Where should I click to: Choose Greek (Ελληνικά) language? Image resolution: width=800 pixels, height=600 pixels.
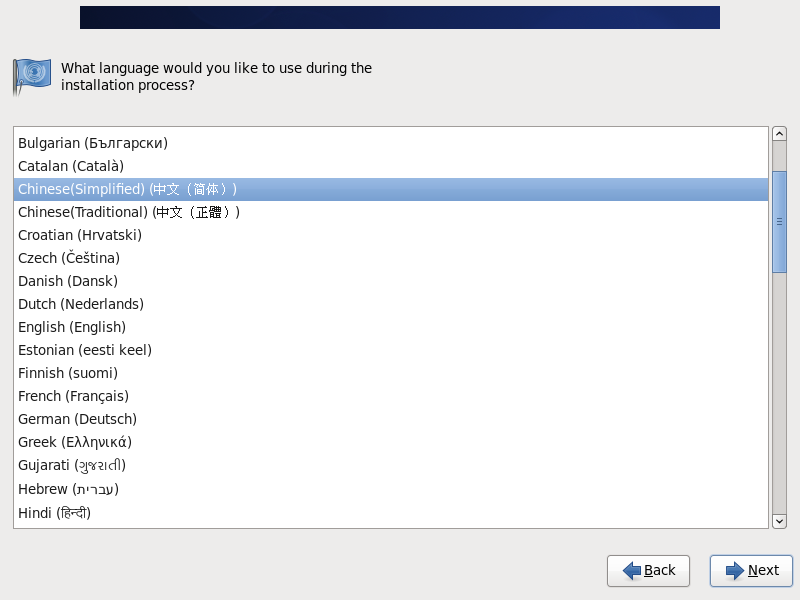pos(391,442)
